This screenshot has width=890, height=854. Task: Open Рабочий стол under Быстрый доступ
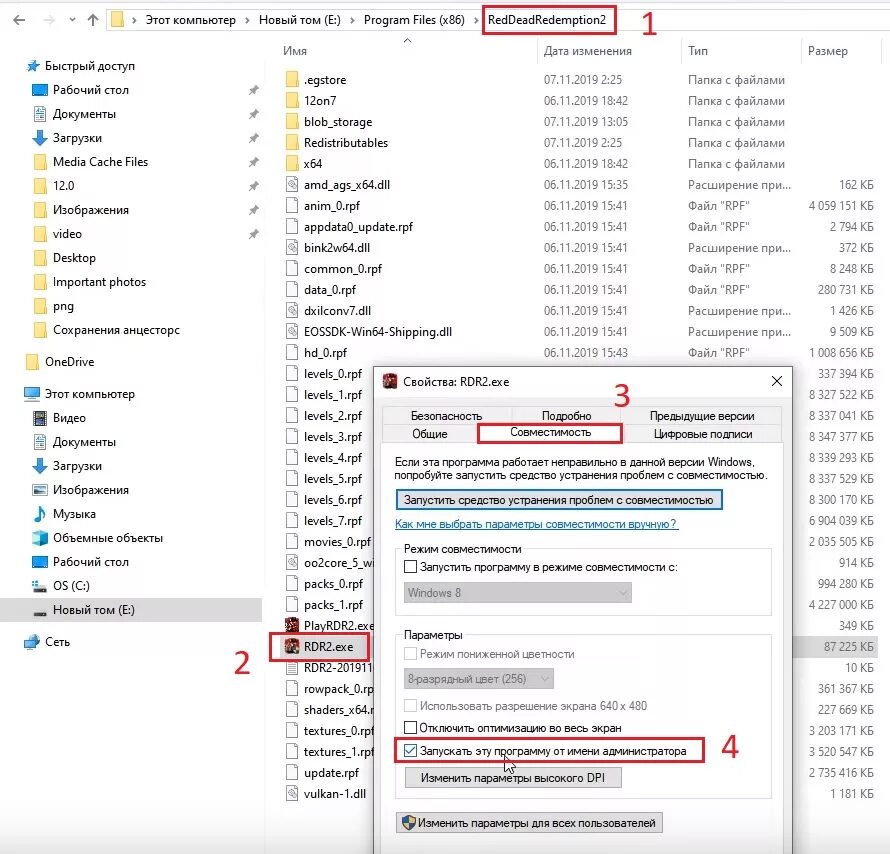pyautogui.click(x=91, y=90)
